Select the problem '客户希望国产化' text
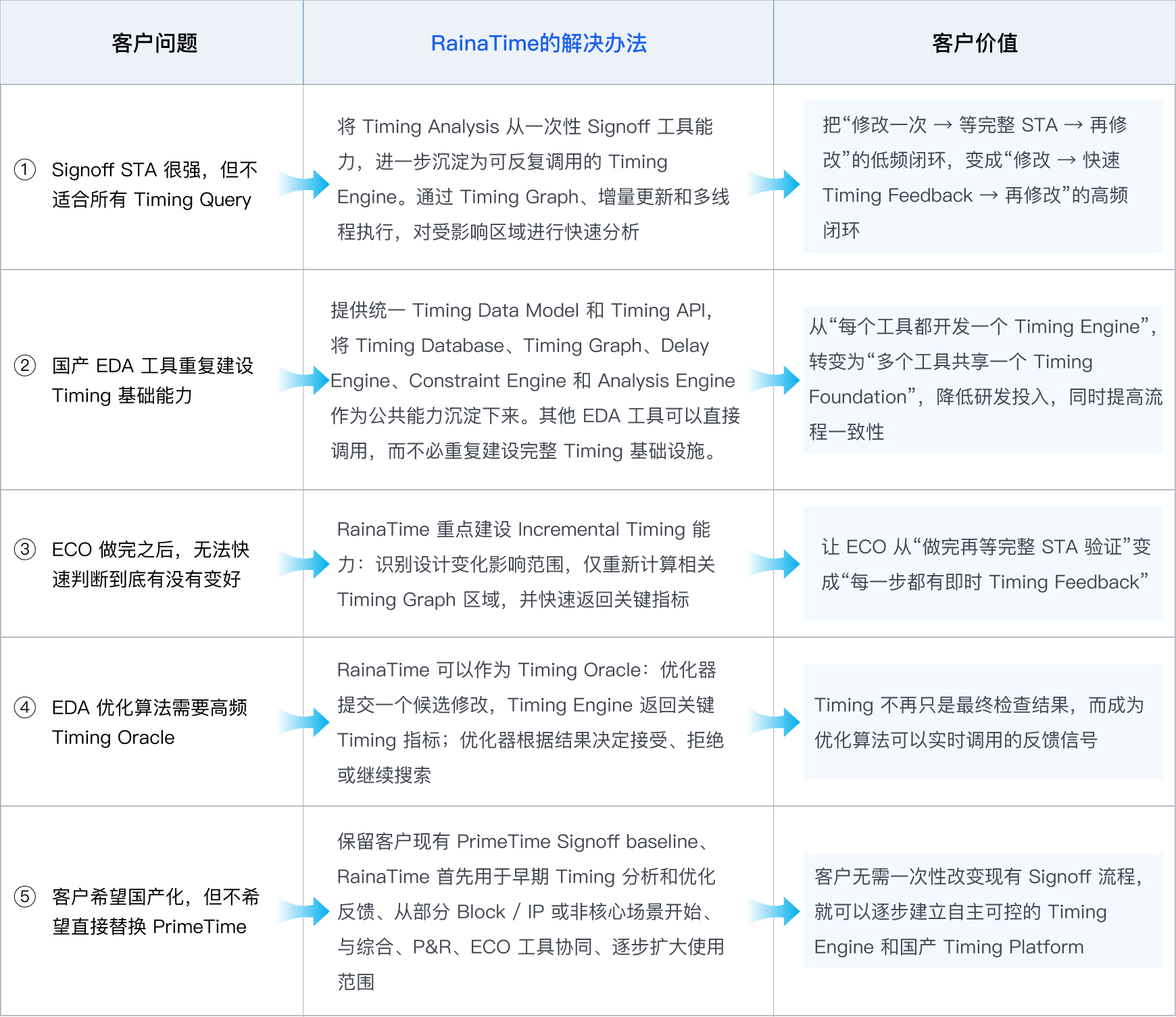1176x1017 pixels. pyautogui.click(x=155, y=912)
